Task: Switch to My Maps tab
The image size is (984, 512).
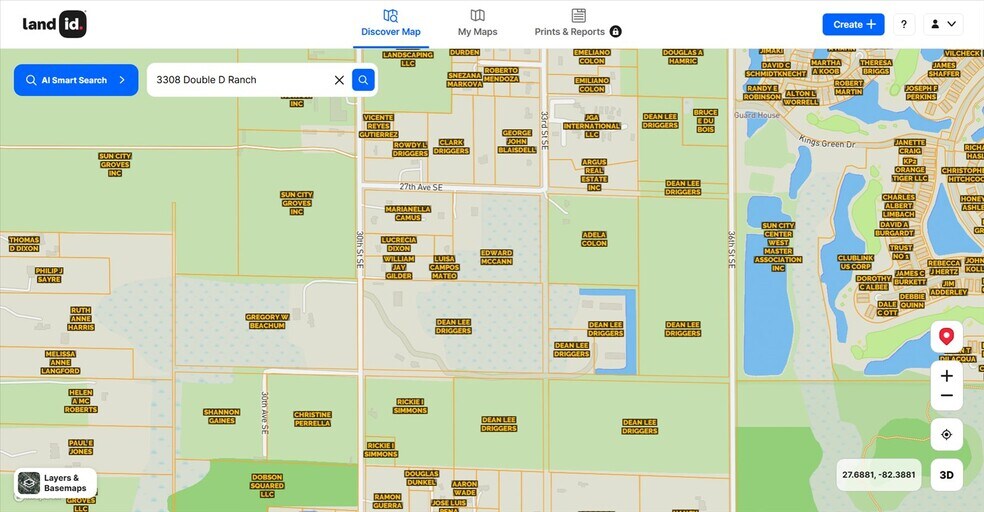Action: tap(477, 24)
